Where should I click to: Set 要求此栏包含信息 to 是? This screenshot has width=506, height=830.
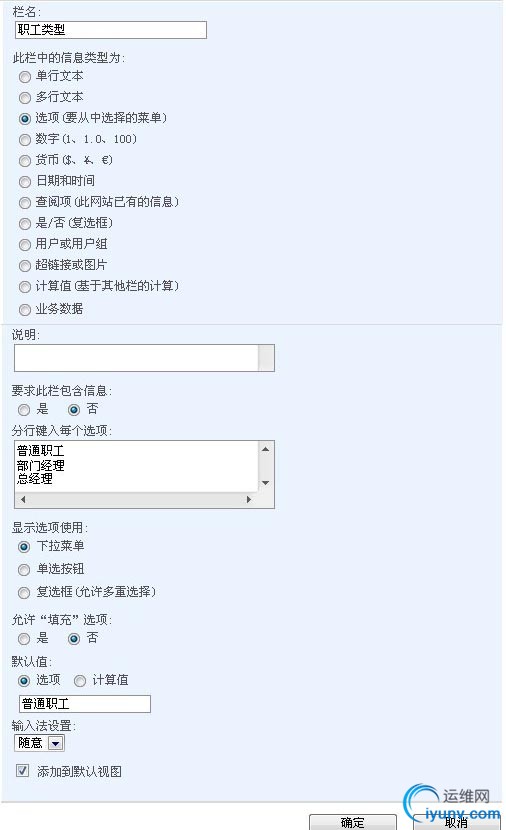[24, 410]
